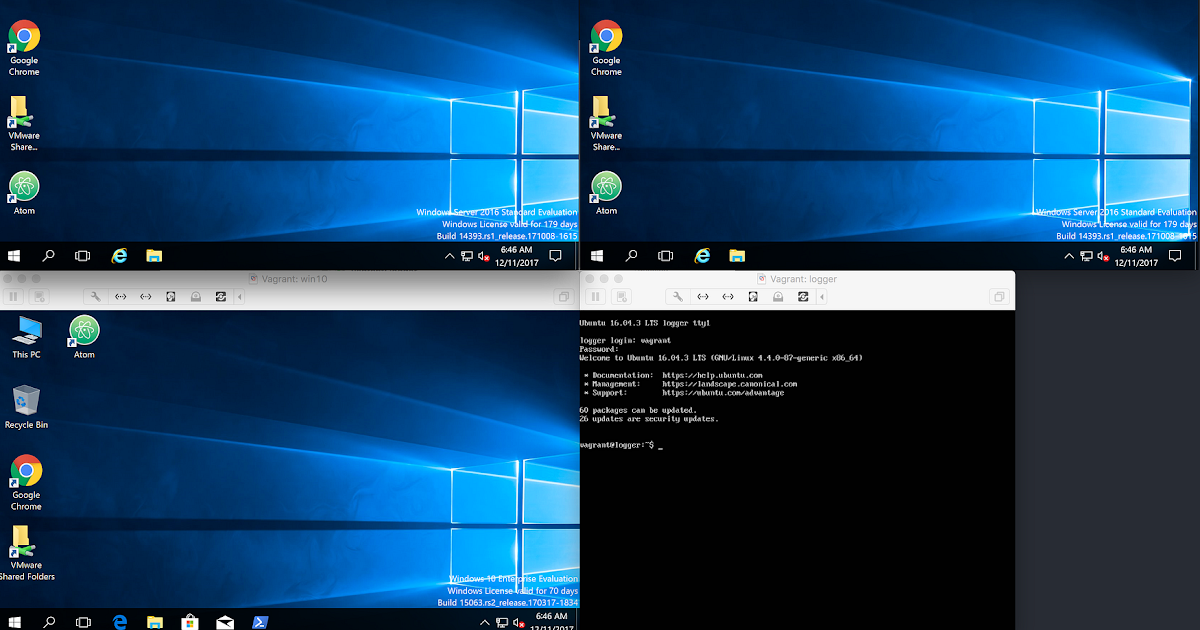Click network tray icon in top-right Server VM

1087,257
